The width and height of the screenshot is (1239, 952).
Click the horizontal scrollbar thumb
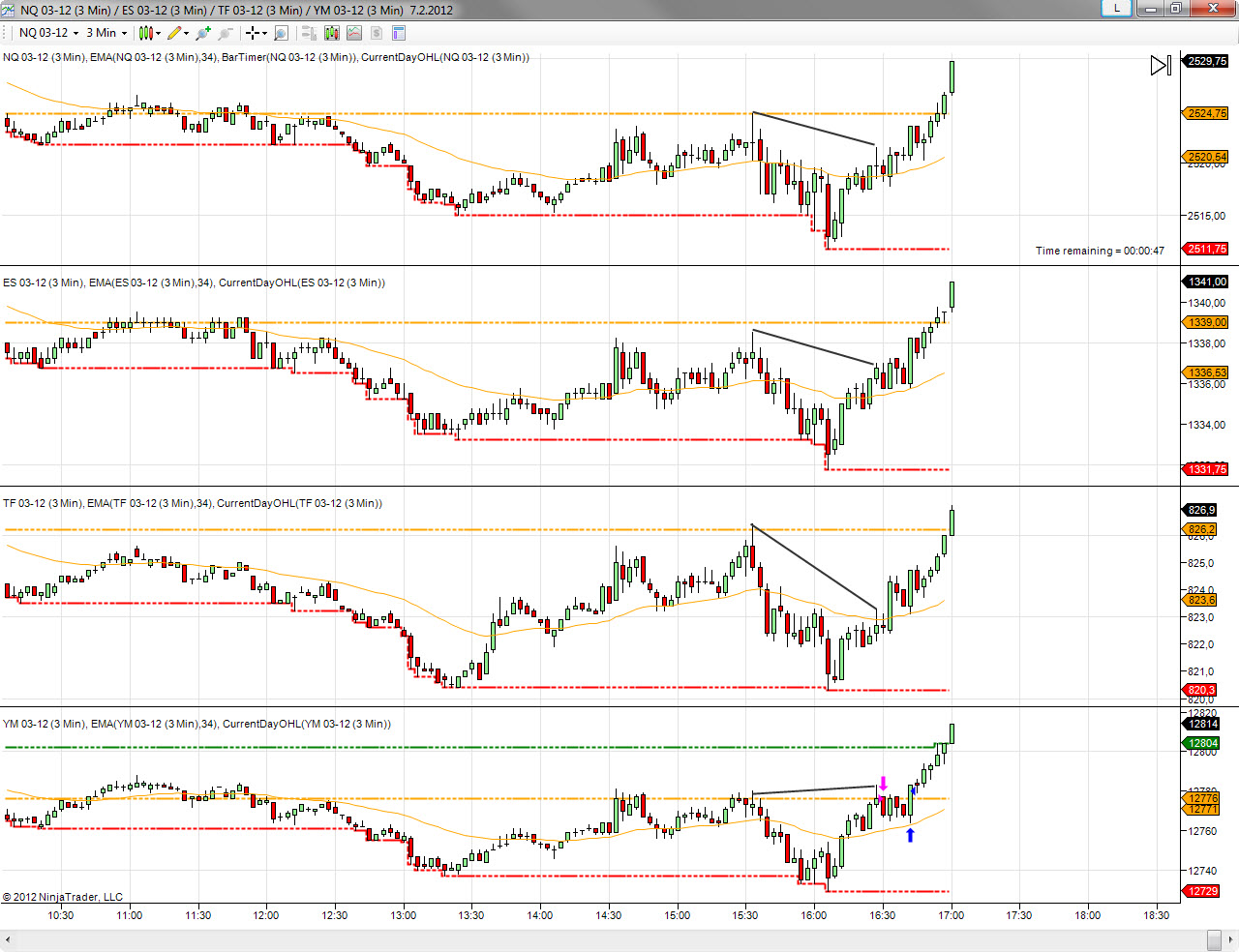[1214, 939]
